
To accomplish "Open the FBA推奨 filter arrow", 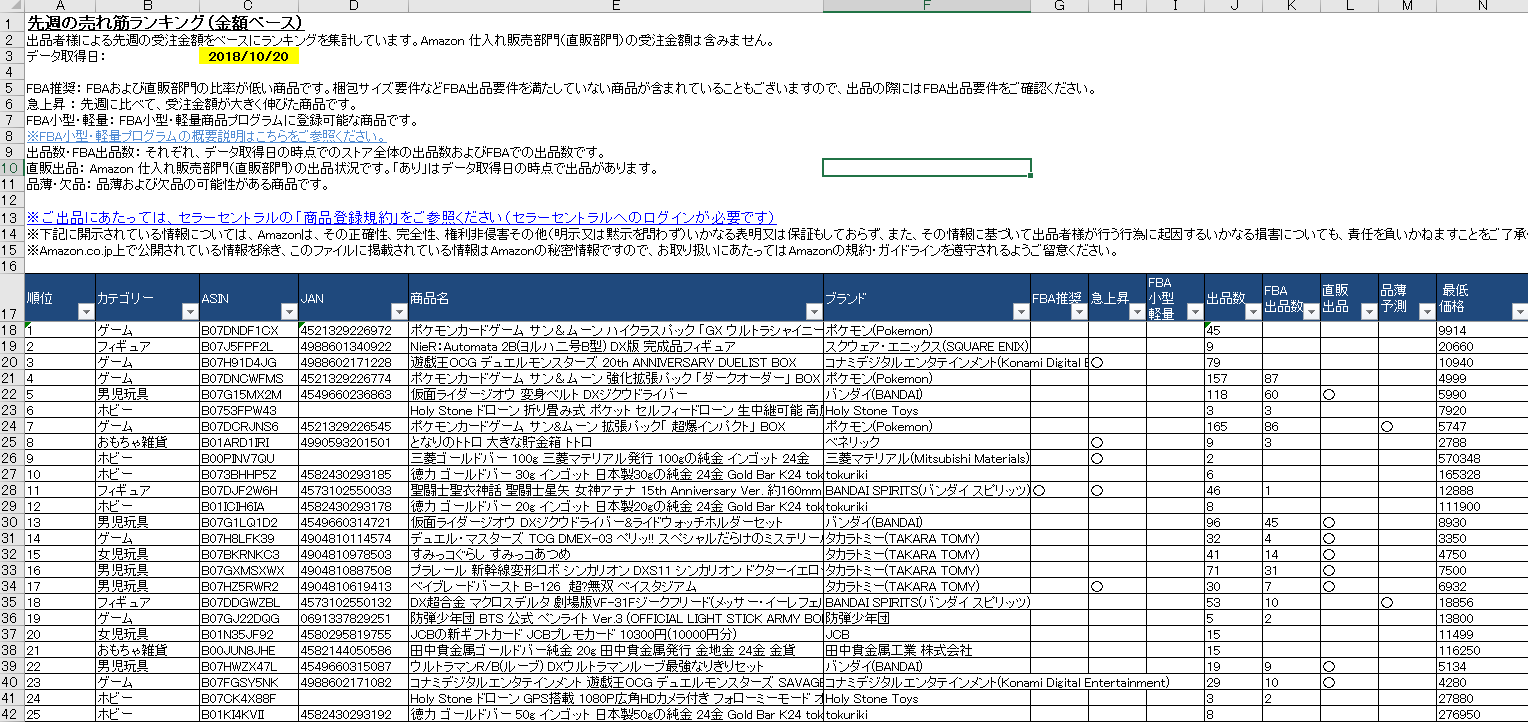I will click(x=1078, y=312).
